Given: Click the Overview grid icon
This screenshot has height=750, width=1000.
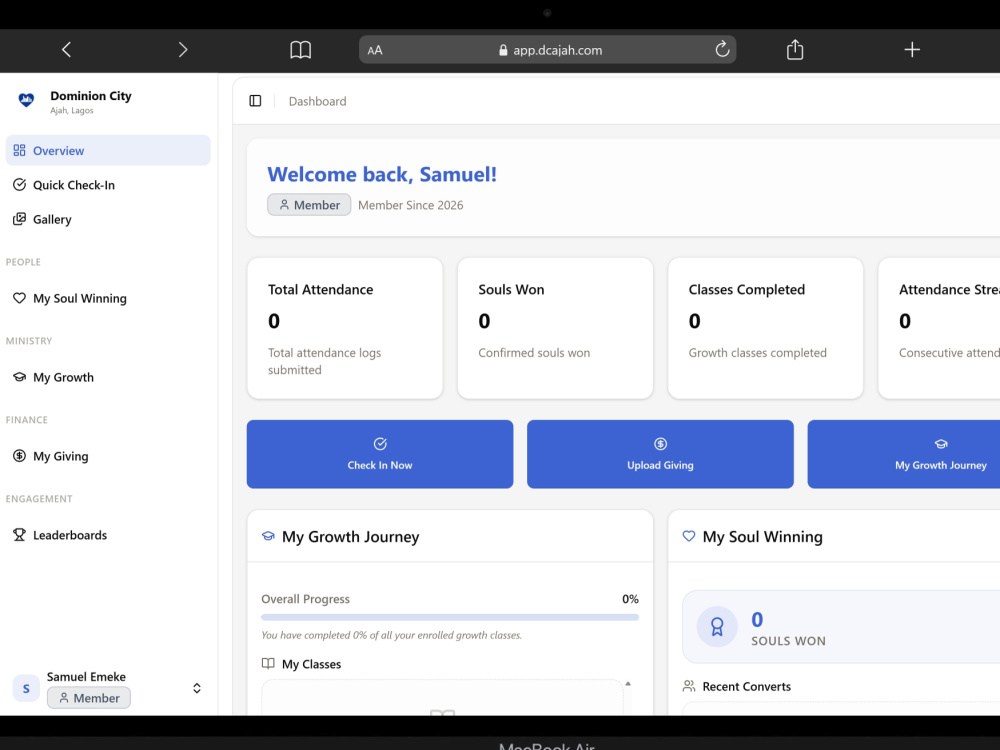Looking at the screenshot, I should coord(19,151).
